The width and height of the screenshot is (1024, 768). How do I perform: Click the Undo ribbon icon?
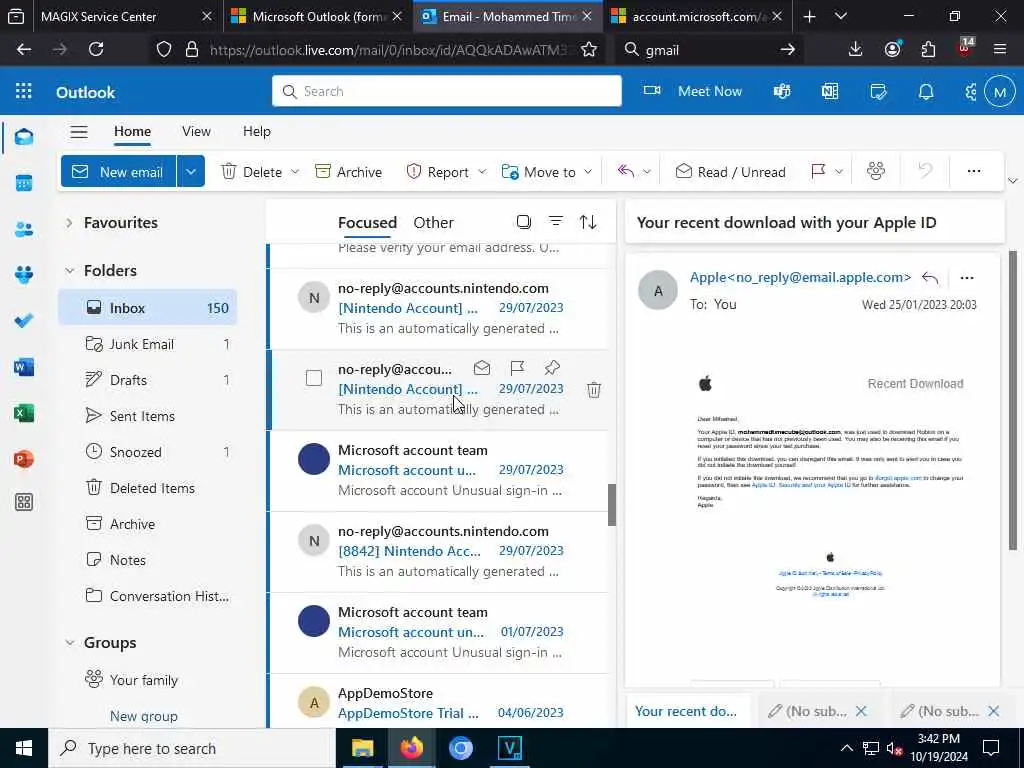[x=925, y=171]
